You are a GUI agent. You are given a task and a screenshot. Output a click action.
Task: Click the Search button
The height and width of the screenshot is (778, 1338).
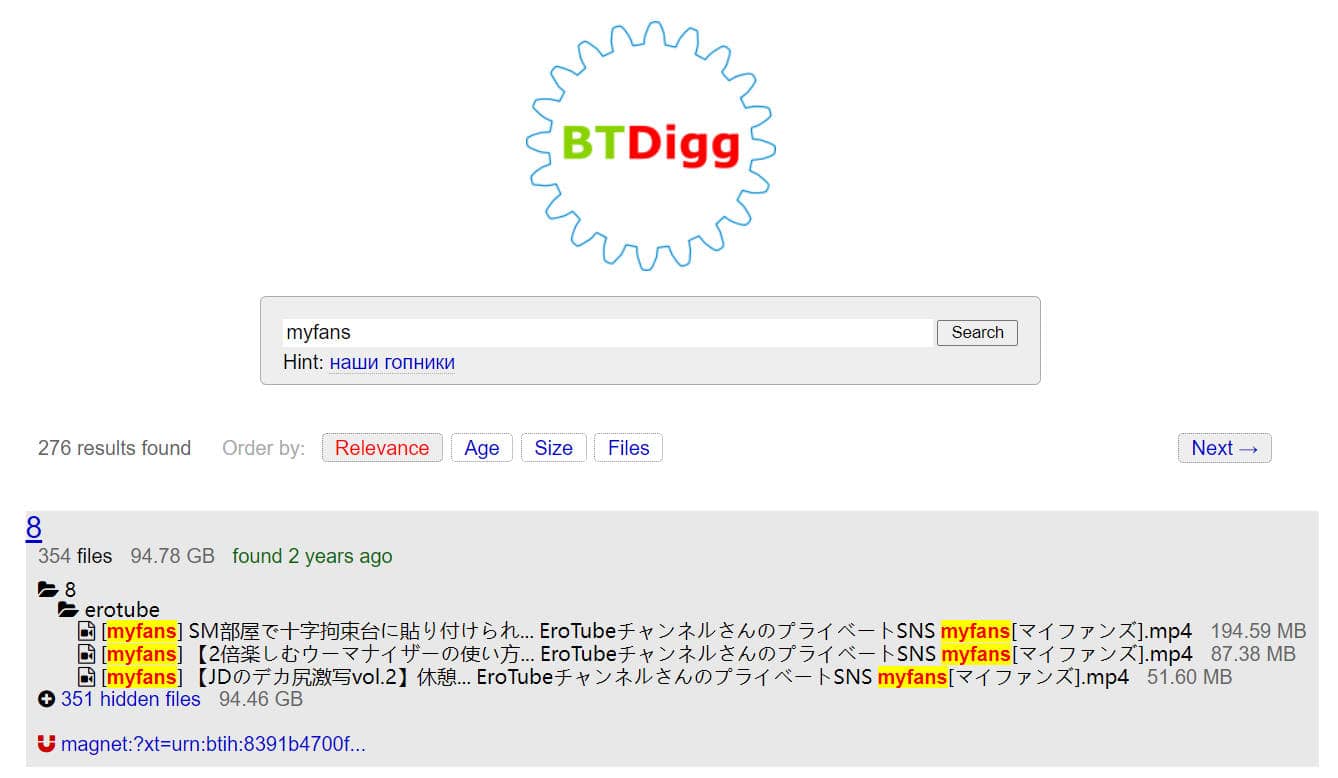(x=977, y=333)
